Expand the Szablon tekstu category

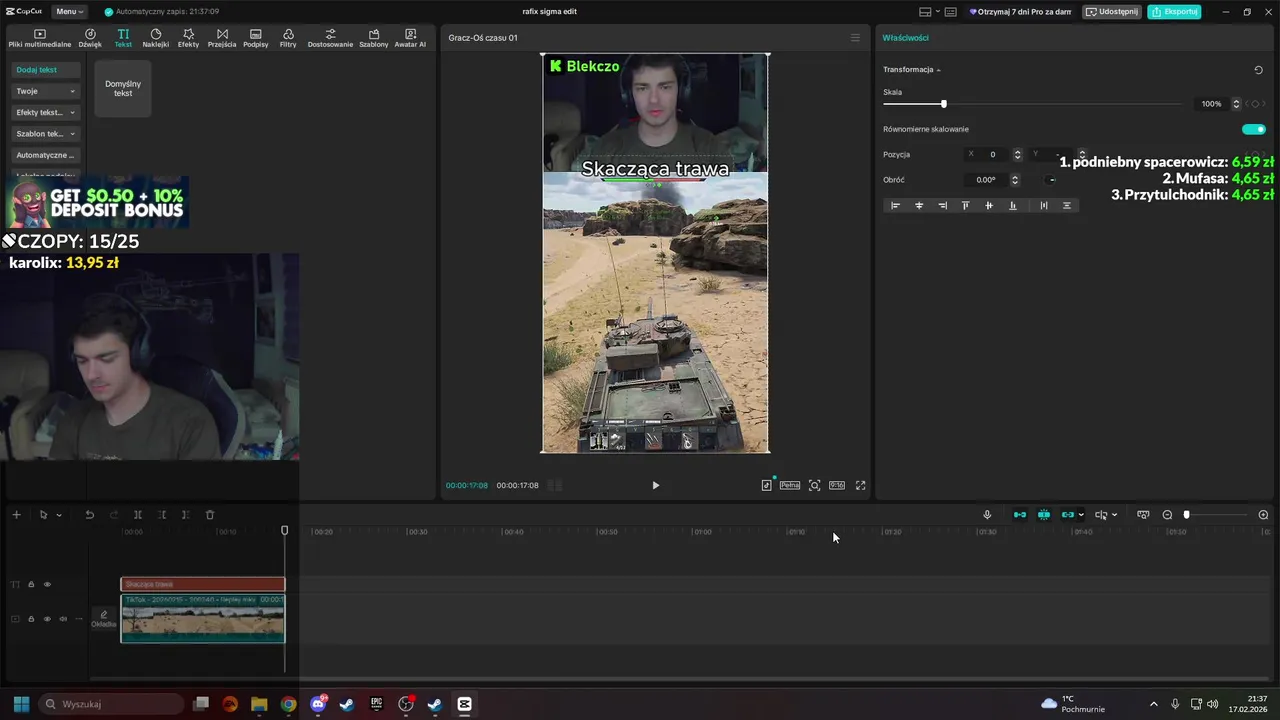[46, 133]
